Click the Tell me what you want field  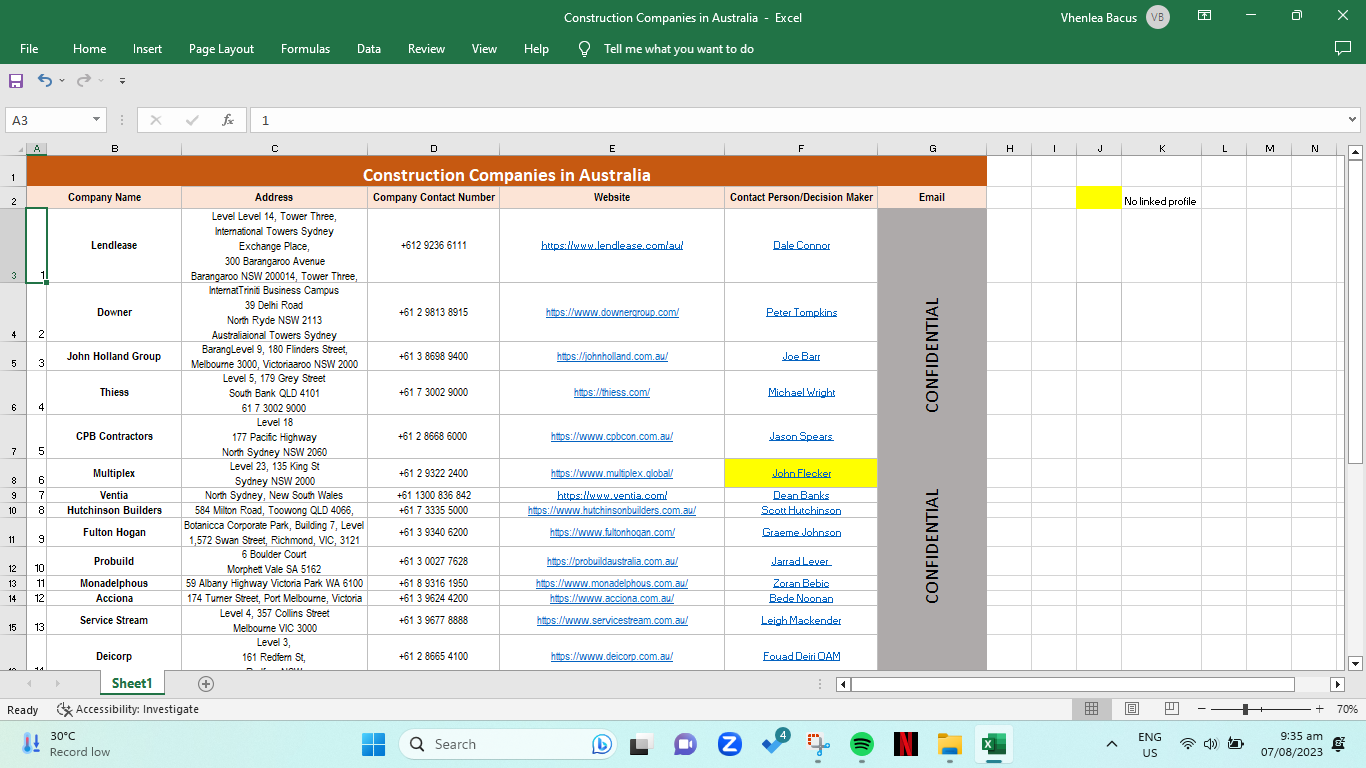tap(678, 49)
